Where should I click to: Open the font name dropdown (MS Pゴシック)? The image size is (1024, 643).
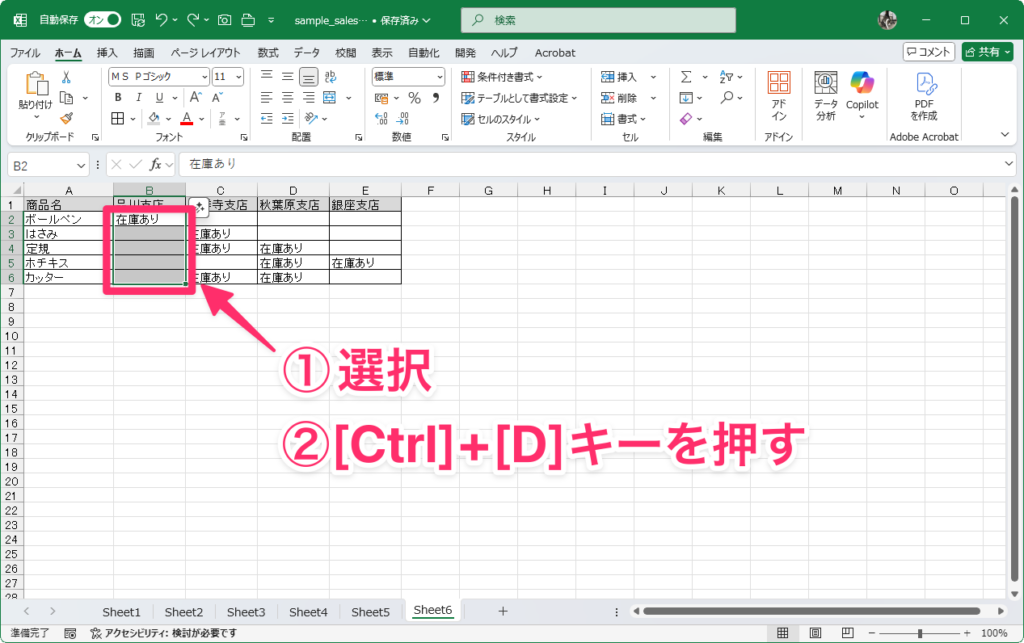click(158, 77)
